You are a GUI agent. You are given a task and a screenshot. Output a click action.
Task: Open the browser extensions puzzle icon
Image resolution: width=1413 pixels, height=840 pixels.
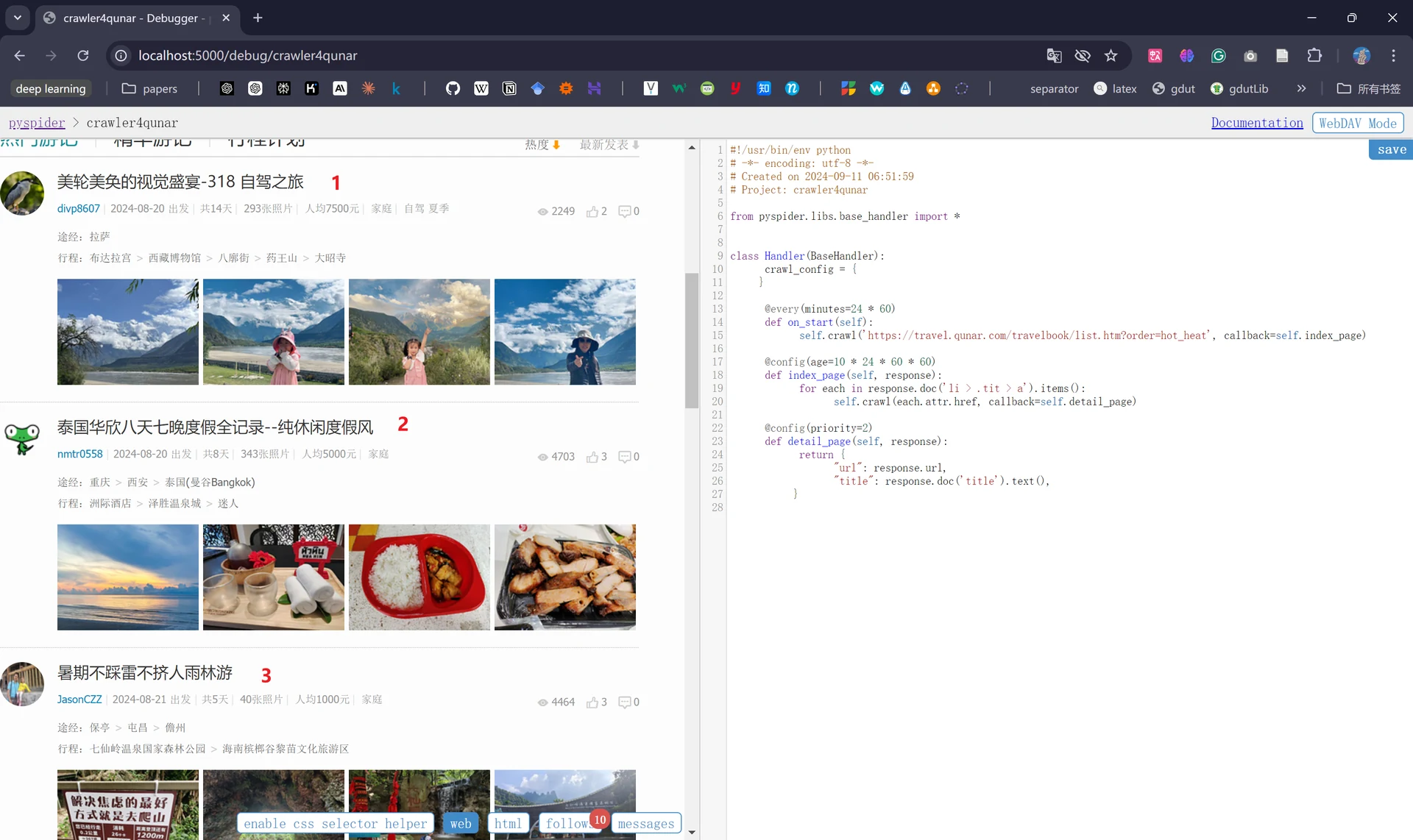[1314, 55]
